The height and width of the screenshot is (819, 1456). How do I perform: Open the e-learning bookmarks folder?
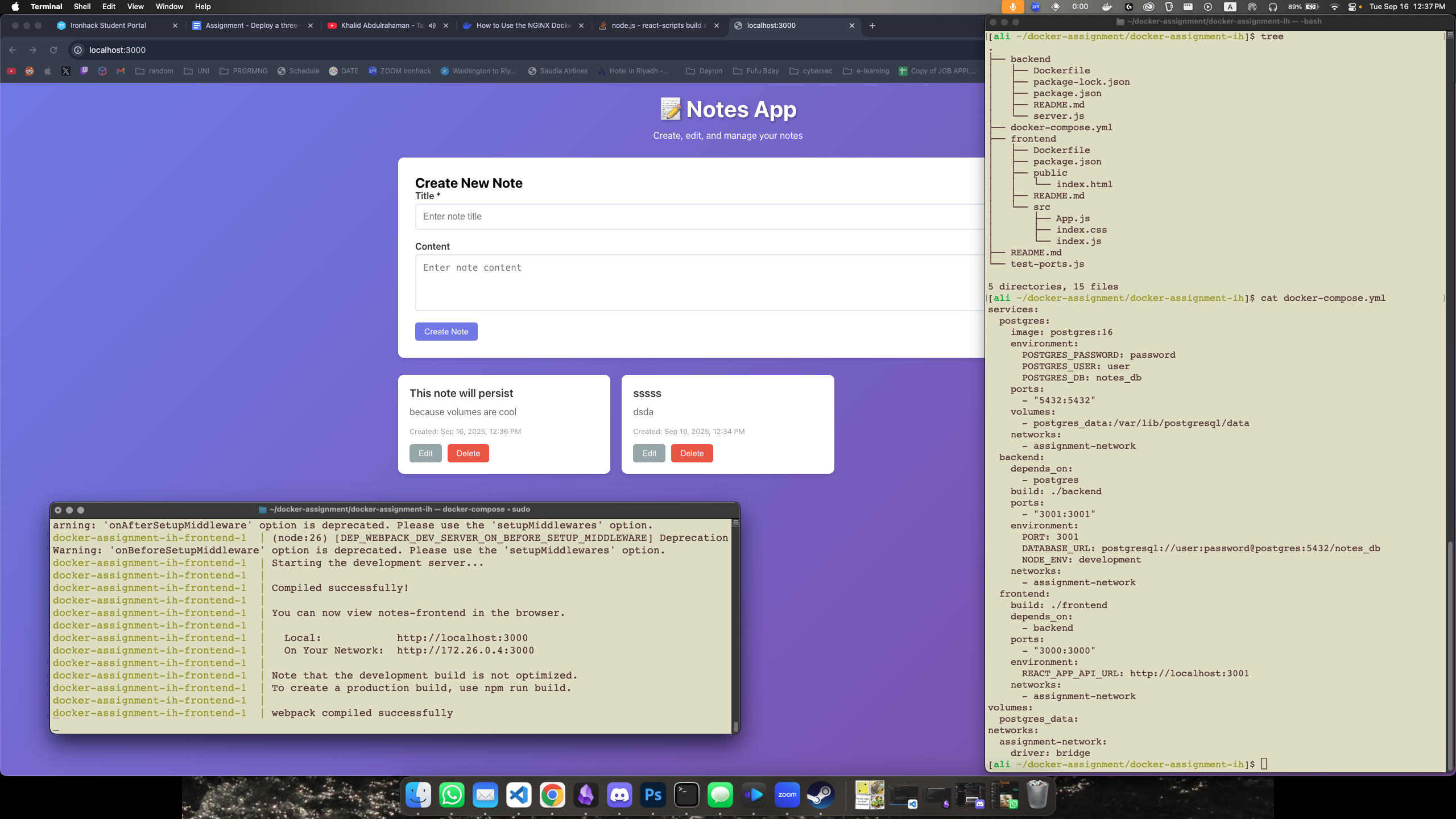(866, 71)
